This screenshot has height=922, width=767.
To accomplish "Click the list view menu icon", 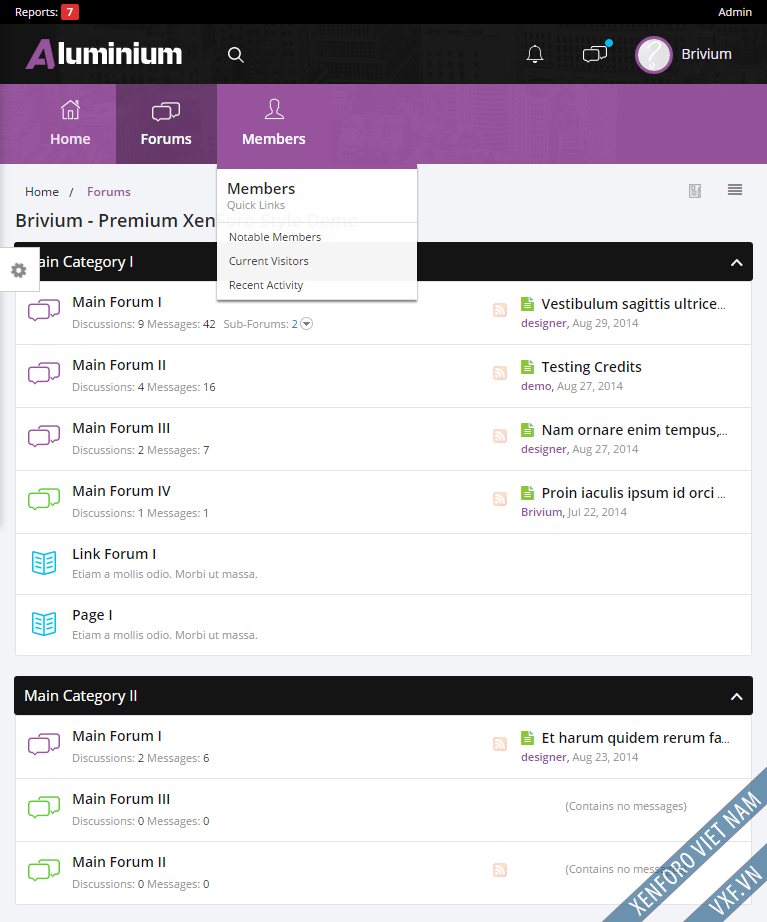I will (x=735, y=190).
